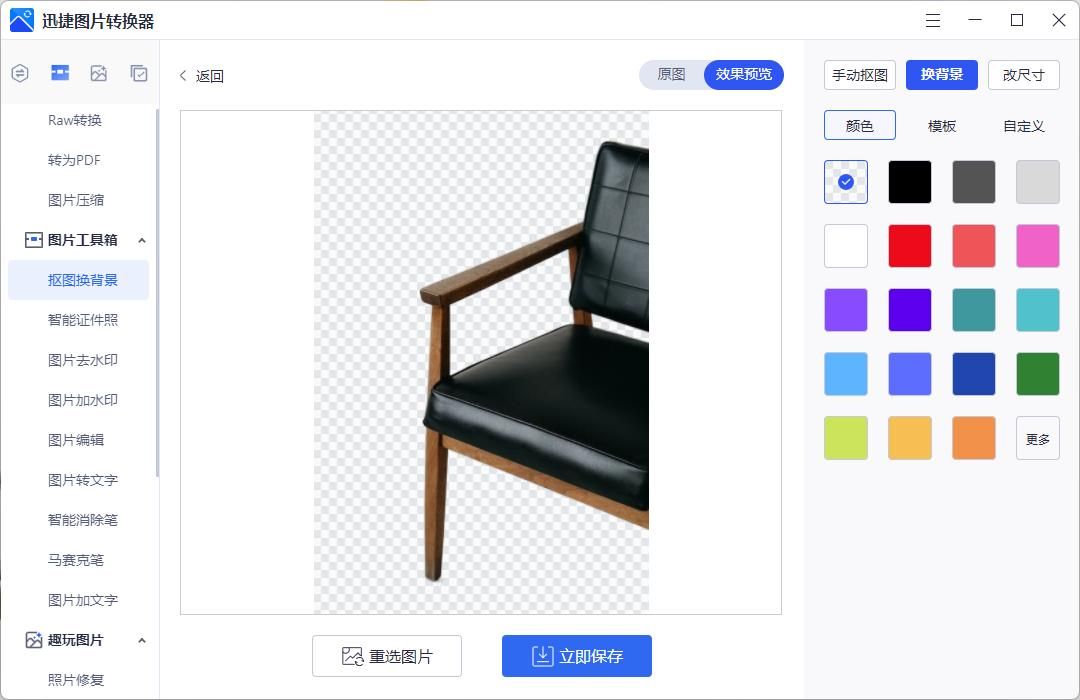Click the chair cutout preview image
Screen dimensions: 1080x700
[481, 362]
